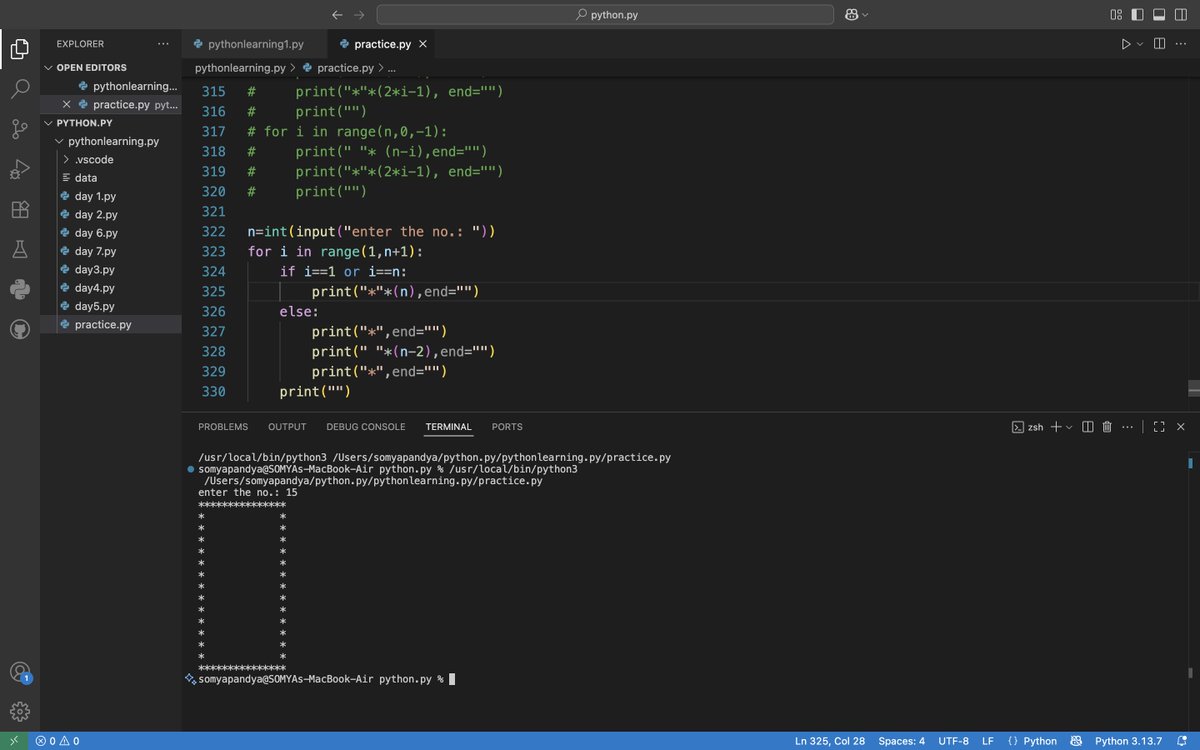
Task: Open Explorer Views and More Actions ellipsis
Action: (x=163, y=44)
